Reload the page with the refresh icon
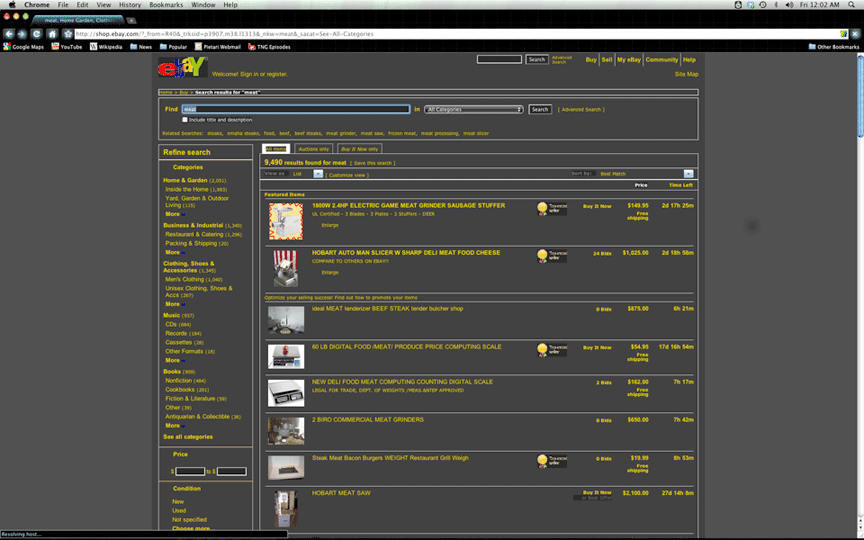This screenshot has height=540, width=864. 36,34
